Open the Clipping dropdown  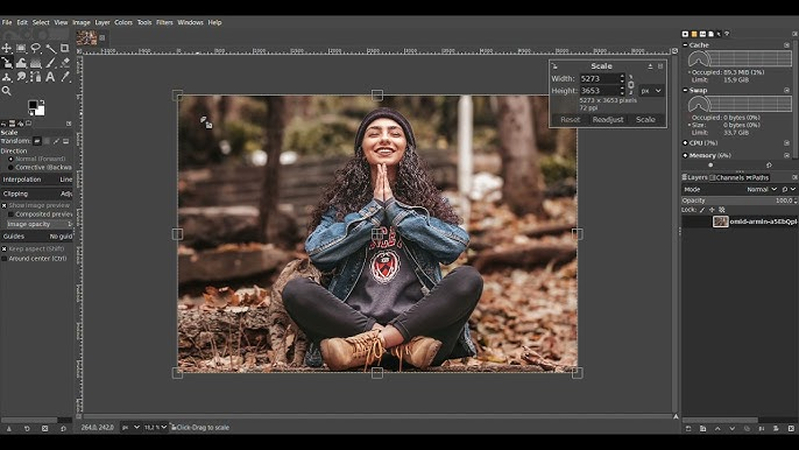click(x=37, y=194)
